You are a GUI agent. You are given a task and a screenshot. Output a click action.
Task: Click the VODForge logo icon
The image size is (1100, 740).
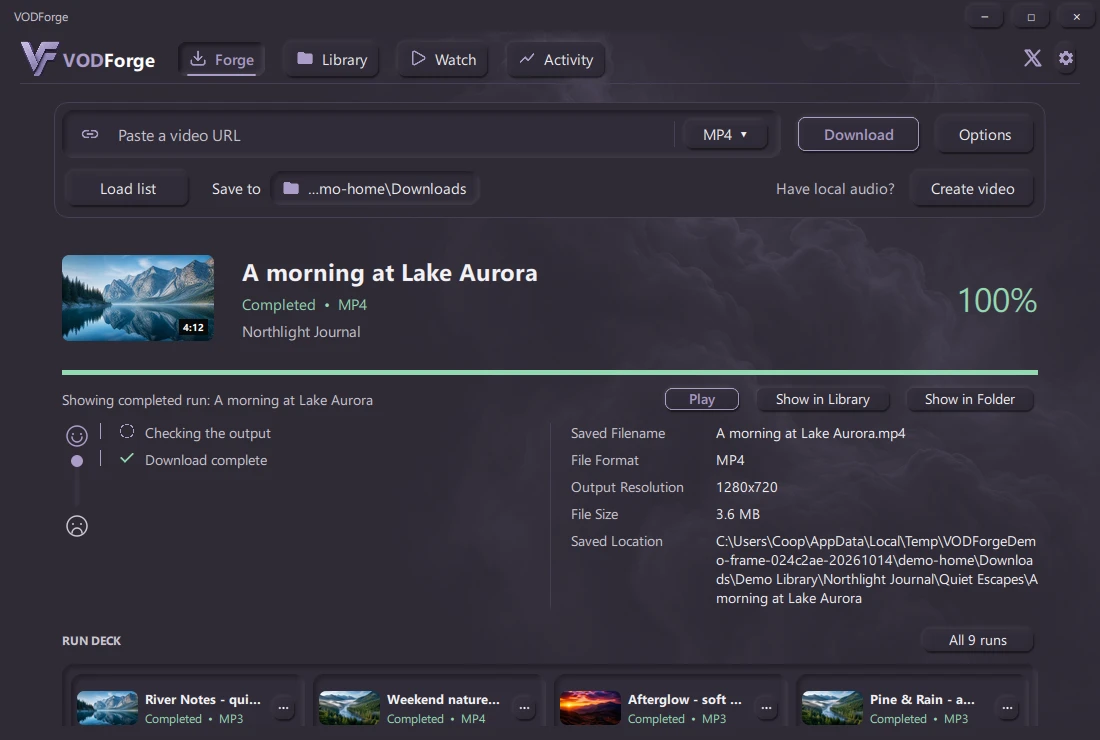coord(39,59)
